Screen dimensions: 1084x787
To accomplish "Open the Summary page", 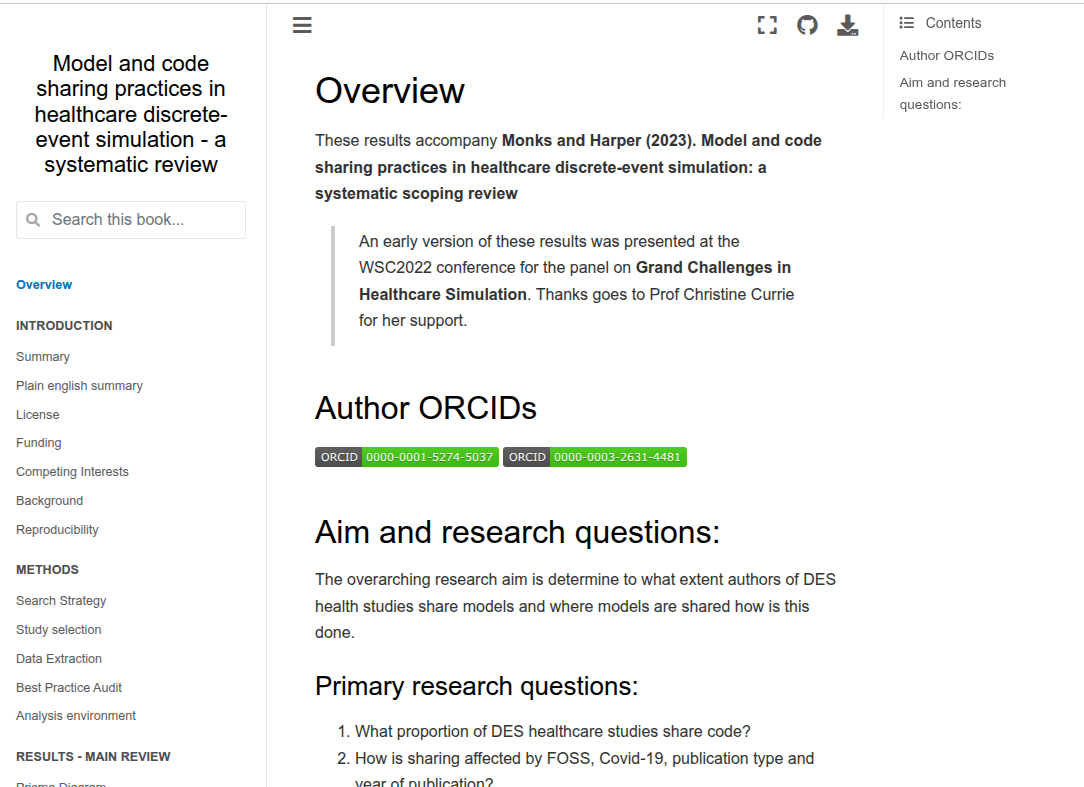I will click(x=43, y=357).
